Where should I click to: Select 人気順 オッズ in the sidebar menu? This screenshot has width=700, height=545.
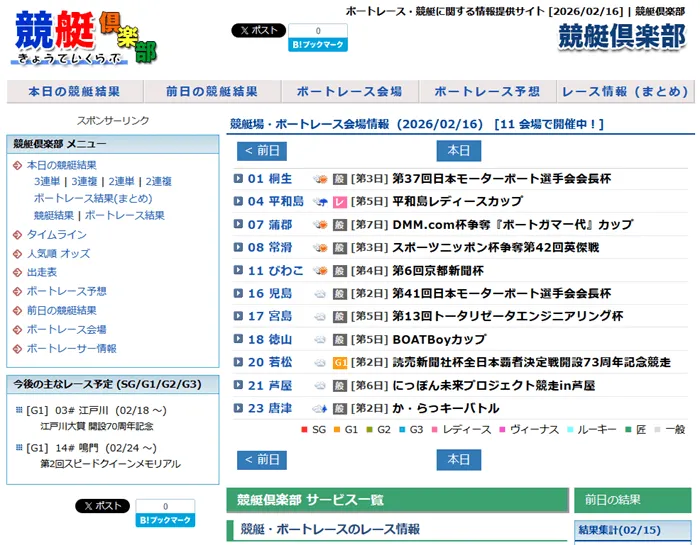pyautogui.click(x=58, y=254)
